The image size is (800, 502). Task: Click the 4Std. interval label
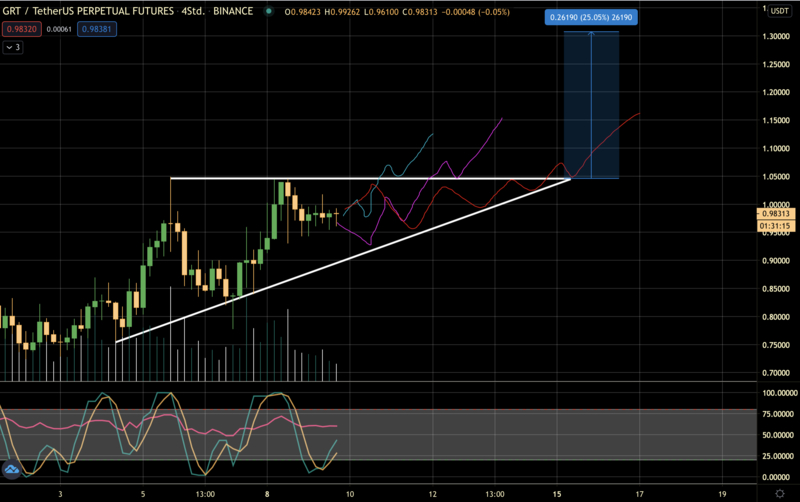click(193, 11)
